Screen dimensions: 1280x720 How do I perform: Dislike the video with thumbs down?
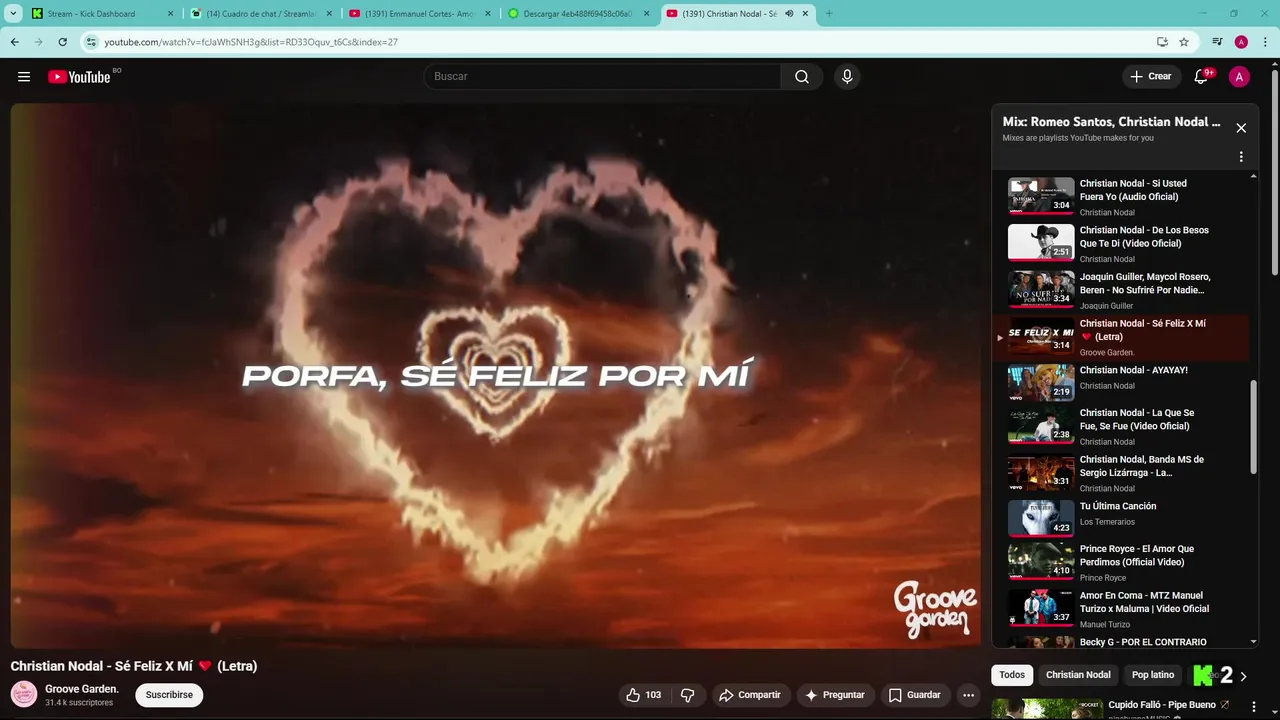tap(688, 695)
